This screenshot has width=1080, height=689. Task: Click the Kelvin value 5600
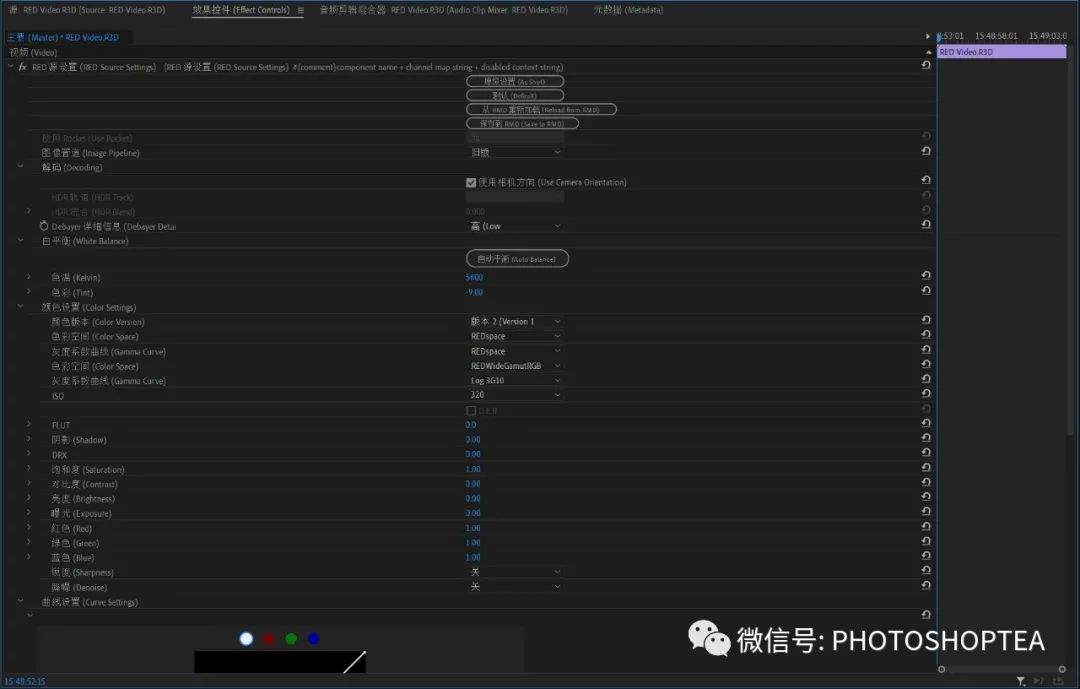(474, 277)
